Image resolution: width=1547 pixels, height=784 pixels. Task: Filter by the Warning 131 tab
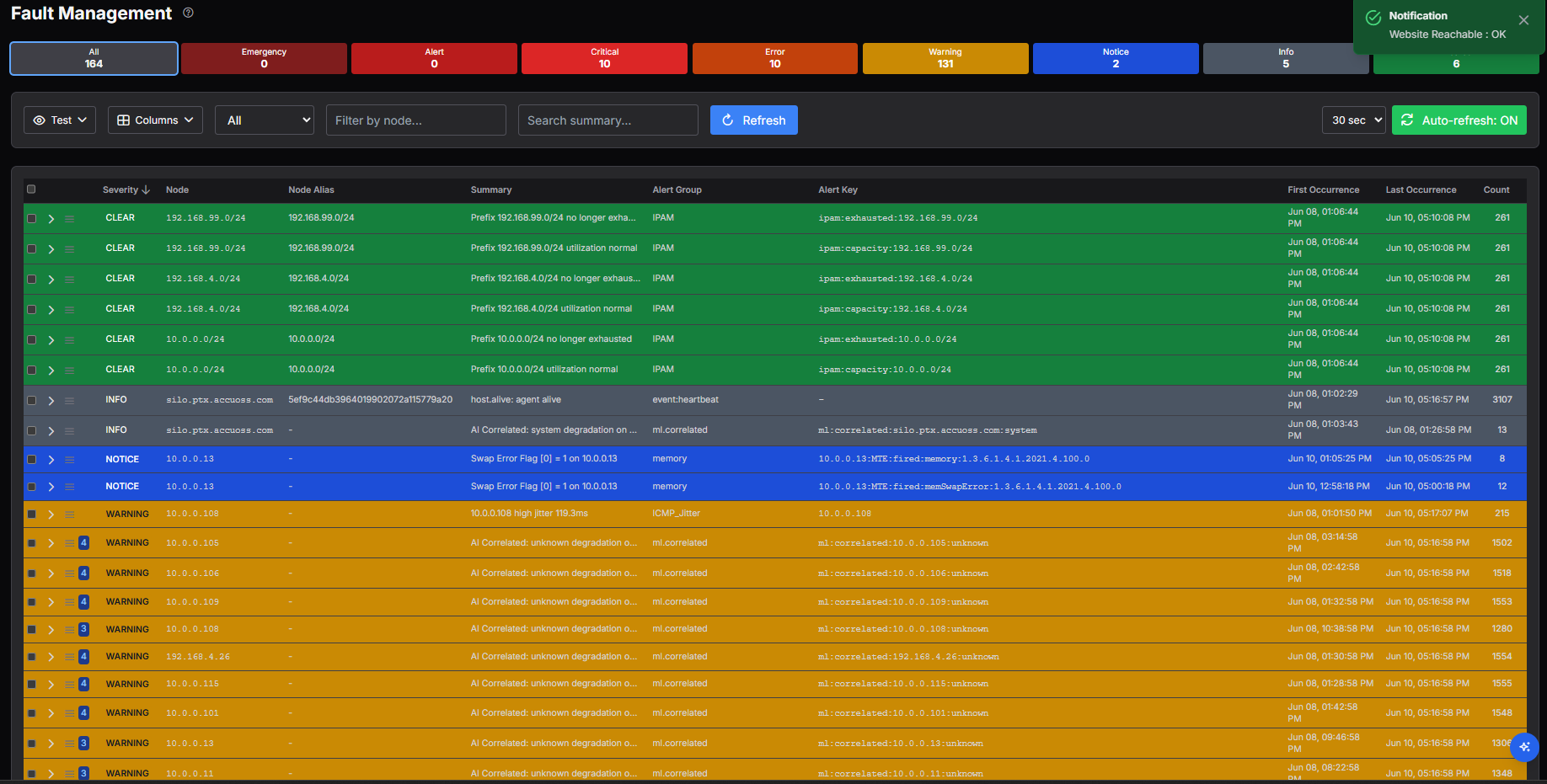945,58
